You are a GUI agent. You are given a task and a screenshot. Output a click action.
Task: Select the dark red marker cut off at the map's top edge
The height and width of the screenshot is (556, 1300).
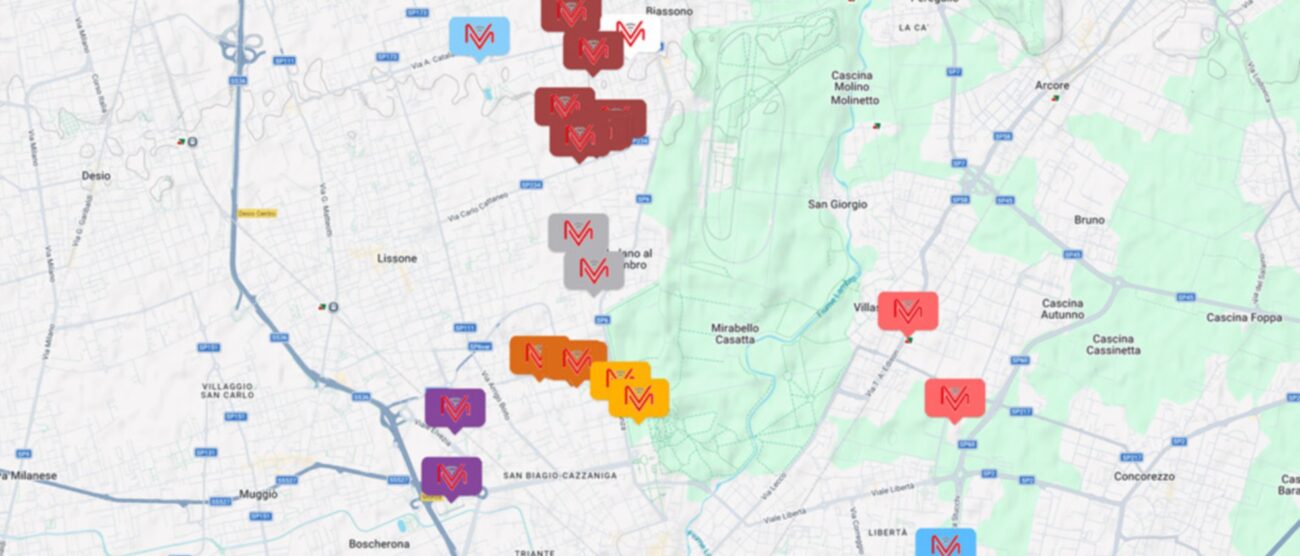click(x=571, y=14)
